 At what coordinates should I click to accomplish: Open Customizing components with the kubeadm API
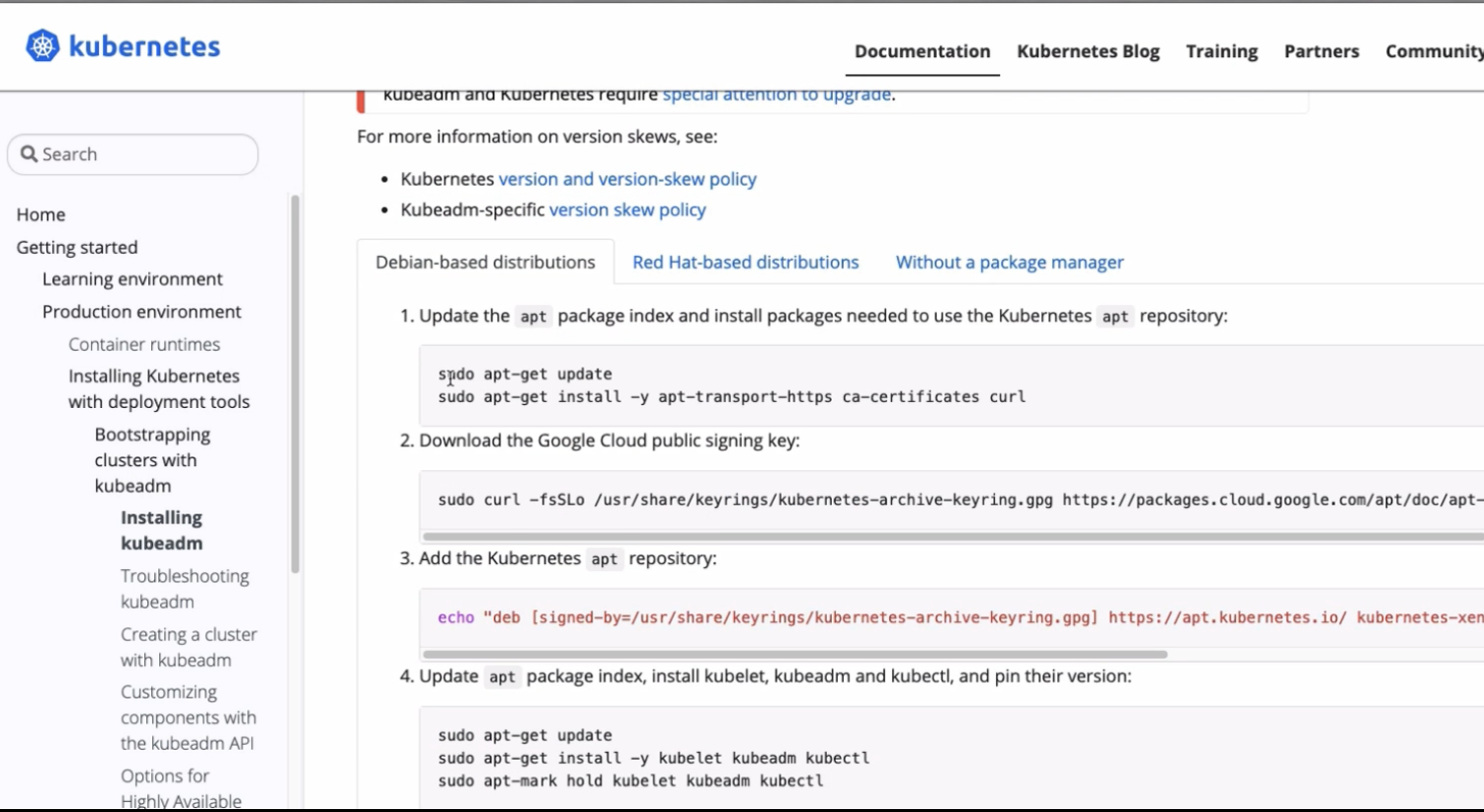pos(188,717)
